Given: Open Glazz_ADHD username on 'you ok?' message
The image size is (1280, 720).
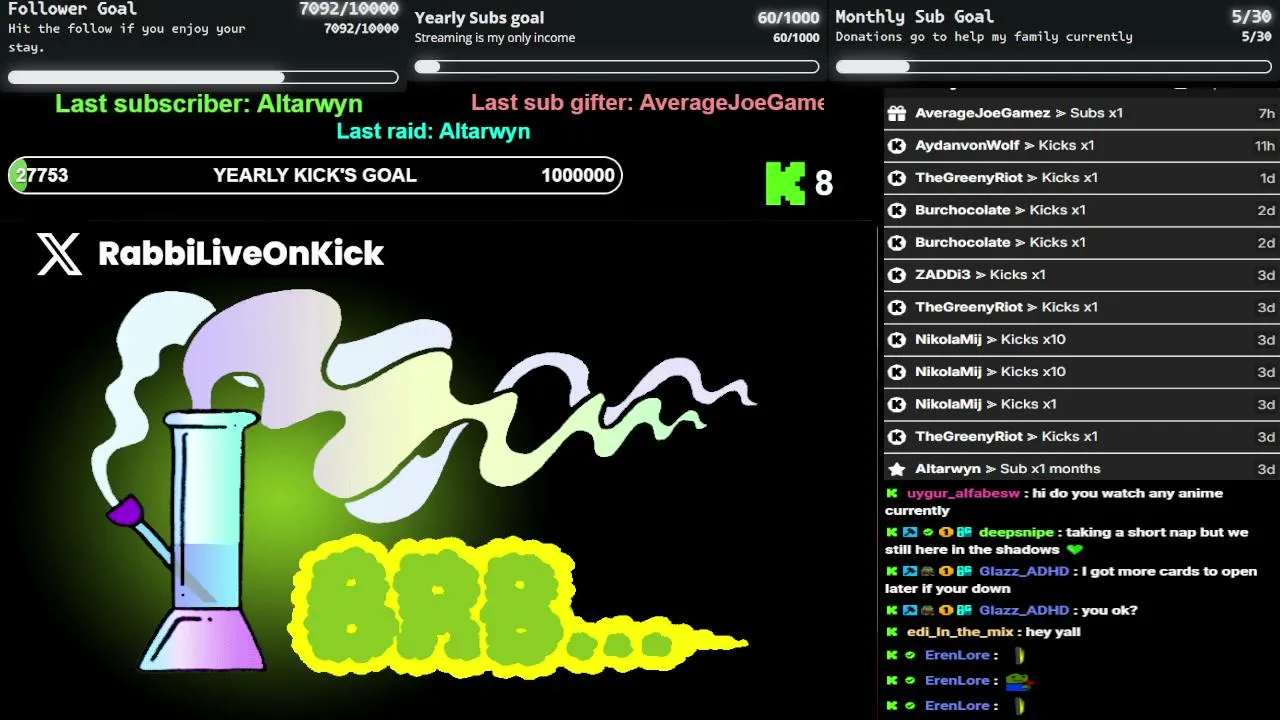Looking at the screenshot, I should coord(1024,610).
